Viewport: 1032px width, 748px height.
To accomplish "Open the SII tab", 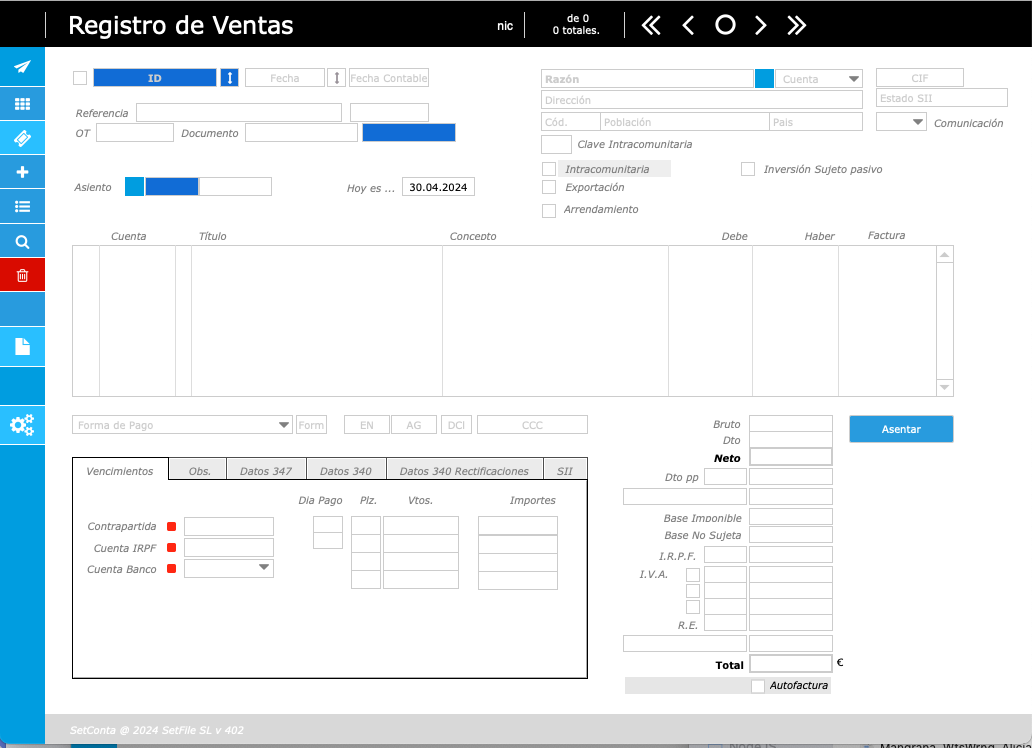I will (x=565, y=471).
